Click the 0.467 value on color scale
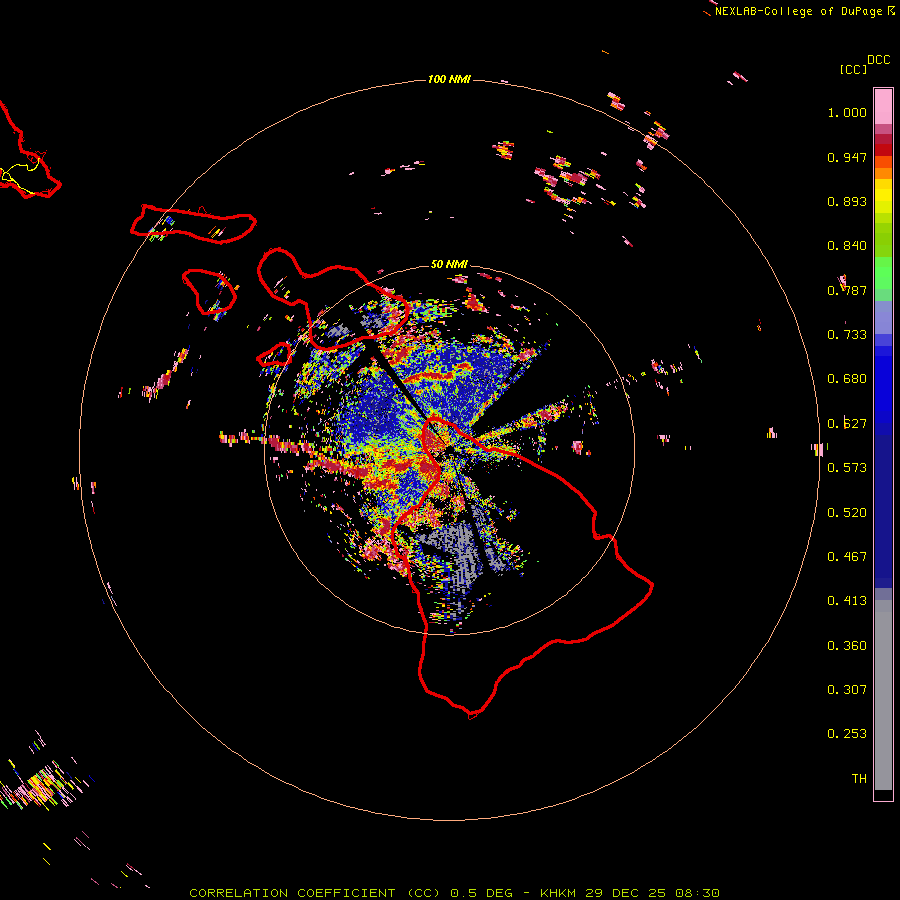The height and width of the screenshot is (900, 900). point(847,557)
